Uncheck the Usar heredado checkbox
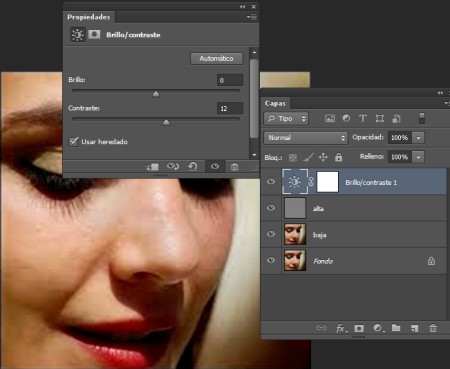The height and width of the screenshot is (369, 450). click(x=74, y=141)
